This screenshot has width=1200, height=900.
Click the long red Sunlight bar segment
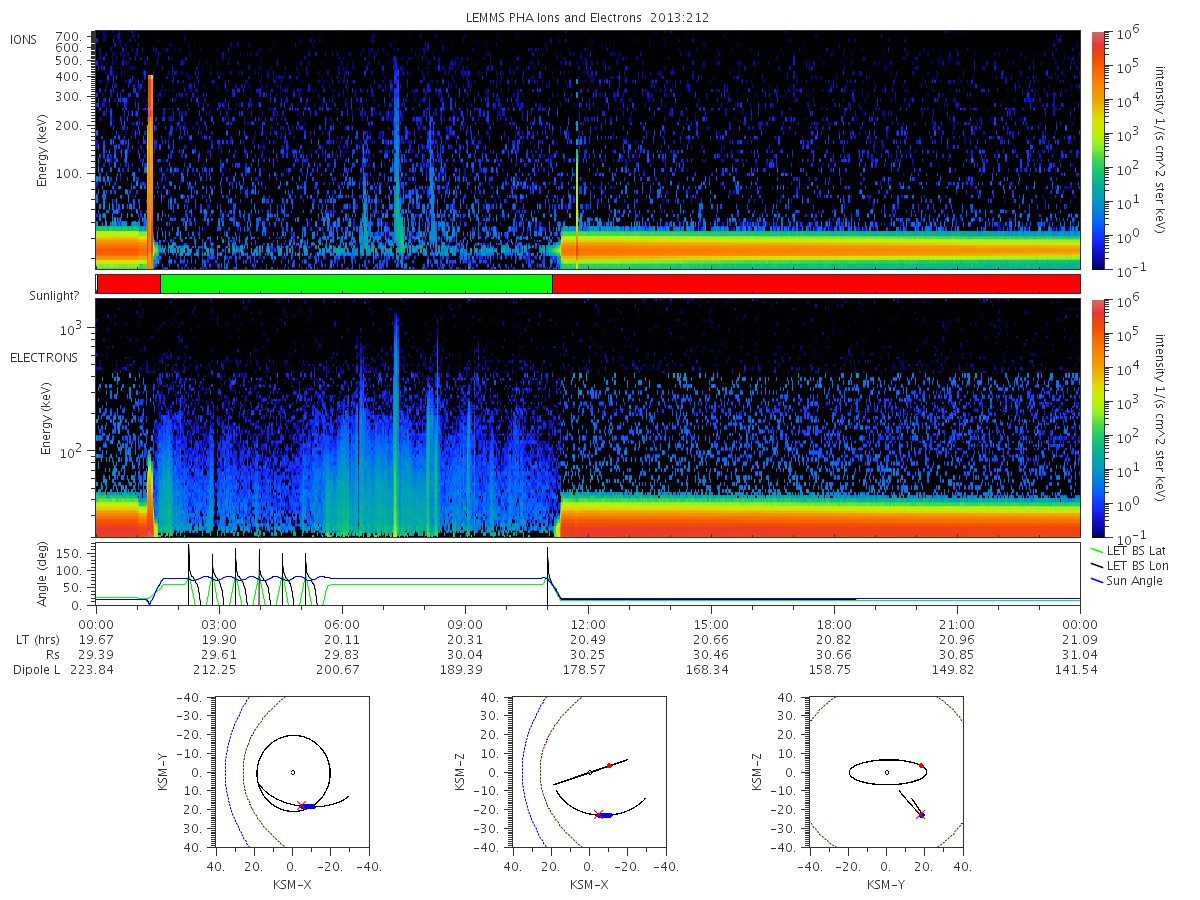coord(816,284)
